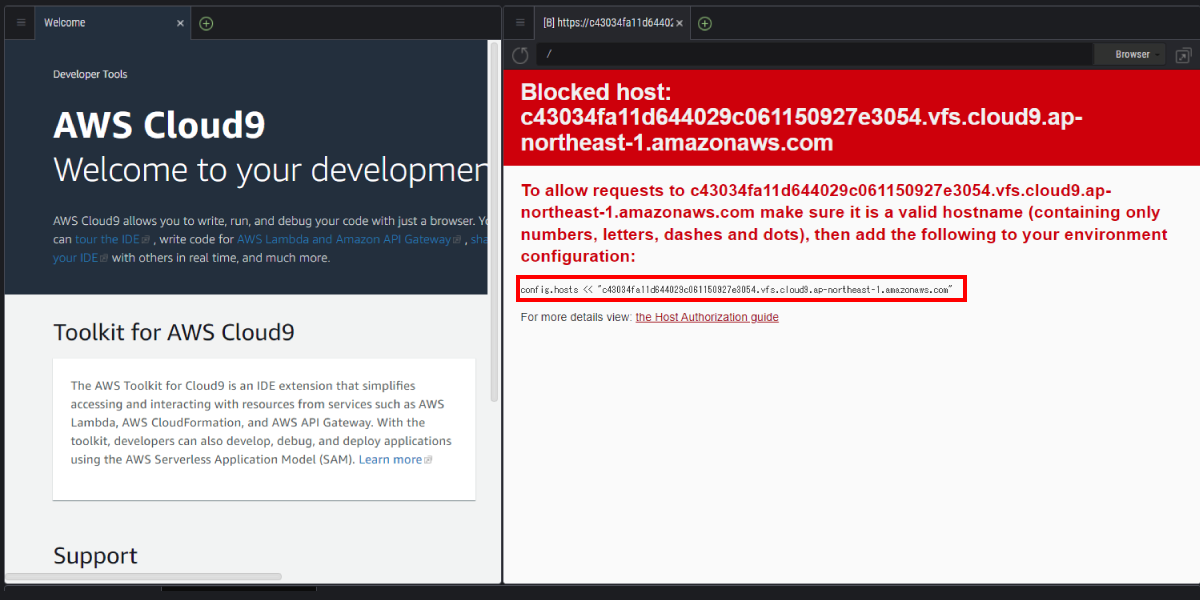Add a new tab in right pane
The image size is (1200, 600).
point(705,23)
